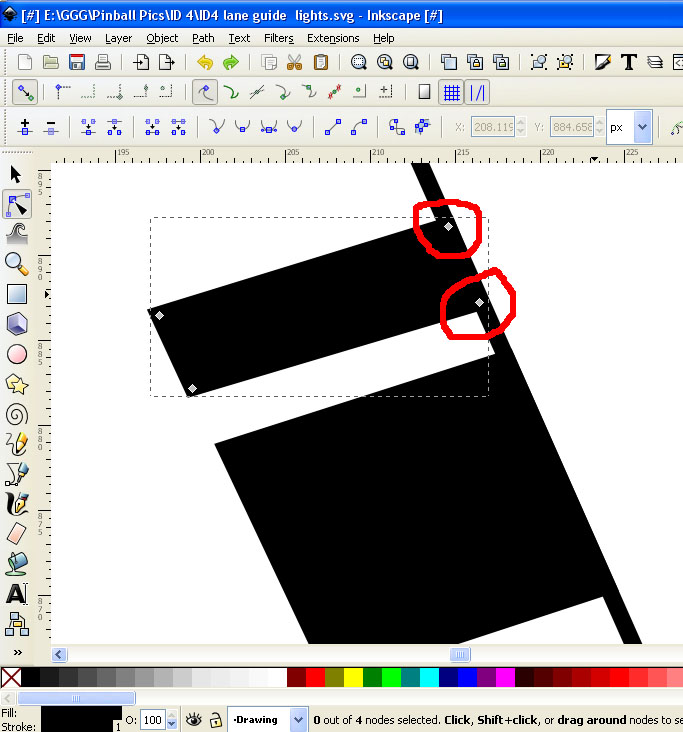Pick the Eraser tool
Viewport: 683px width, 732px height.
[17, 534]
